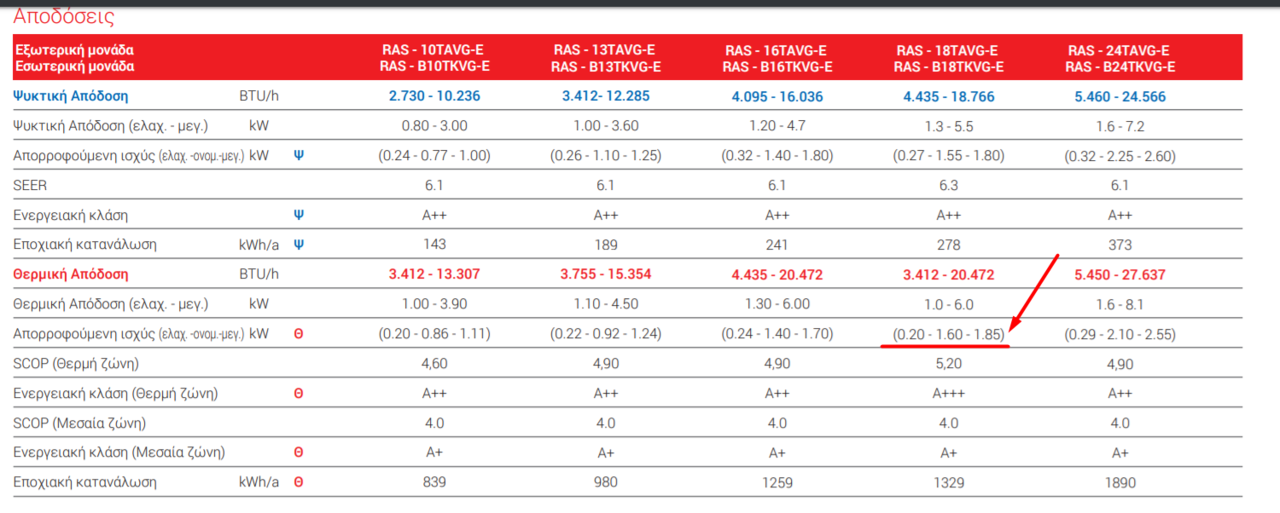Select the power value "(0.26 - 1.10 - 1.25)"
The width and height of the screenshot is (1280, 513).
pyautogui.click(x=606, y=156)
